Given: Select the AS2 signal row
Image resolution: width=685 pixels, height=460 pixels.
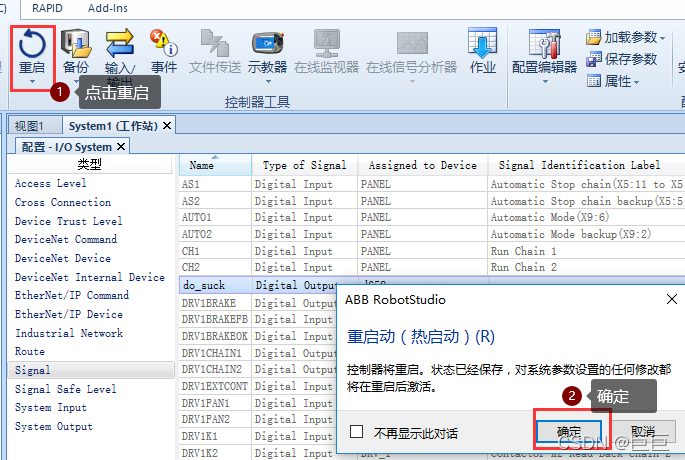Looking at the screenshot, I should tap(432, 201).
